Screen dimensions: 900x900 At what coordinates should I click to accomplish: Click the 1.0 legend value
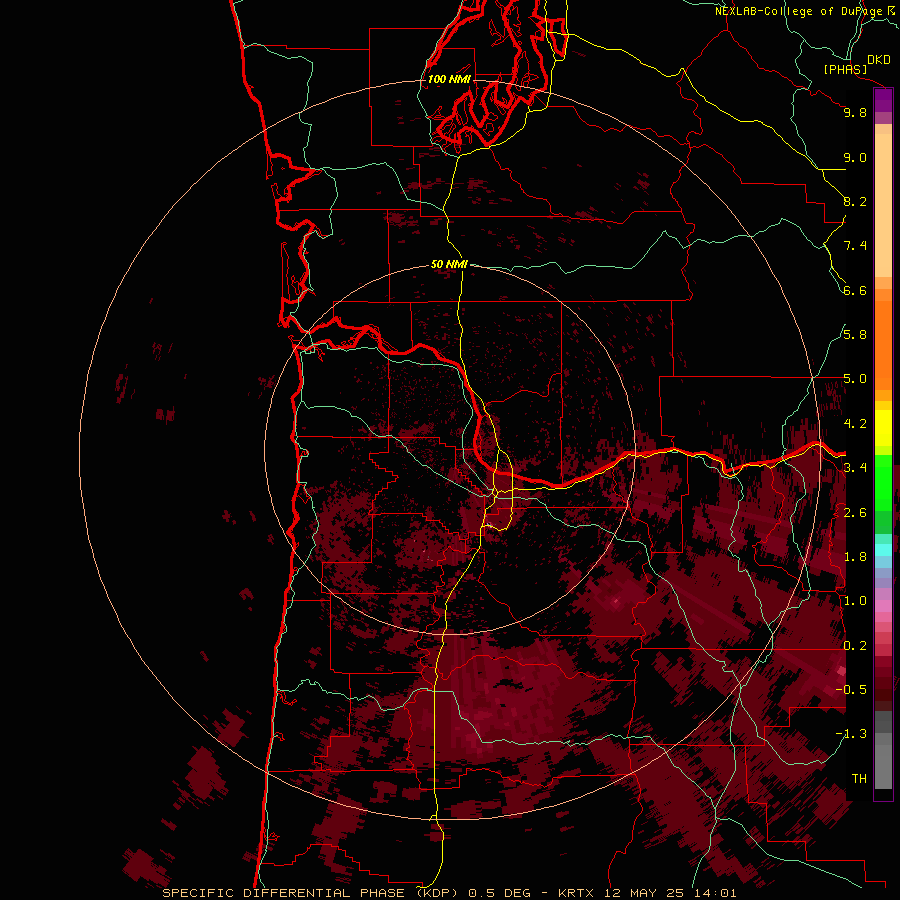tap(855, 601)
